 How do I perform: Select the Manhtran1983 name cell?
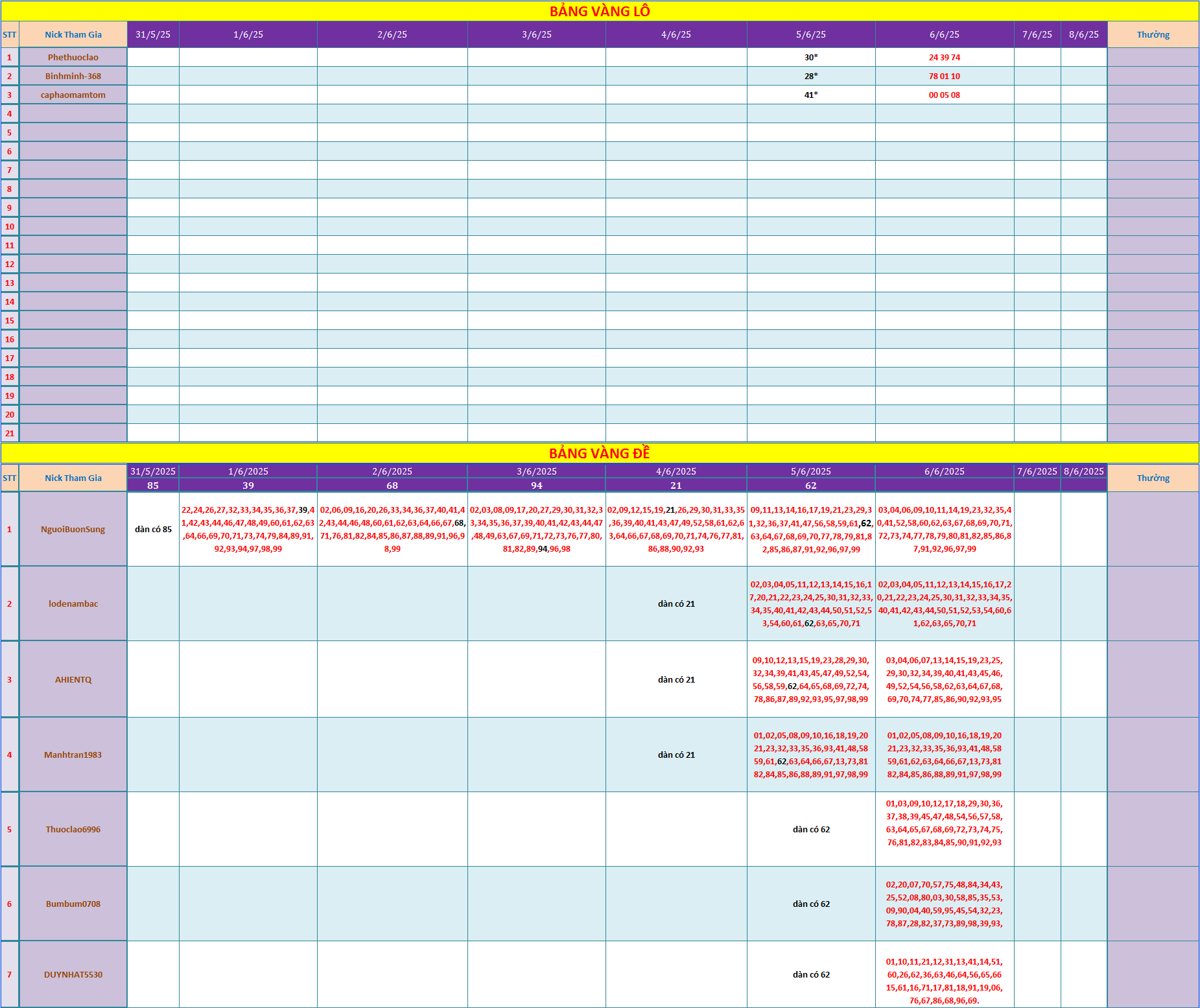[73, 755]
